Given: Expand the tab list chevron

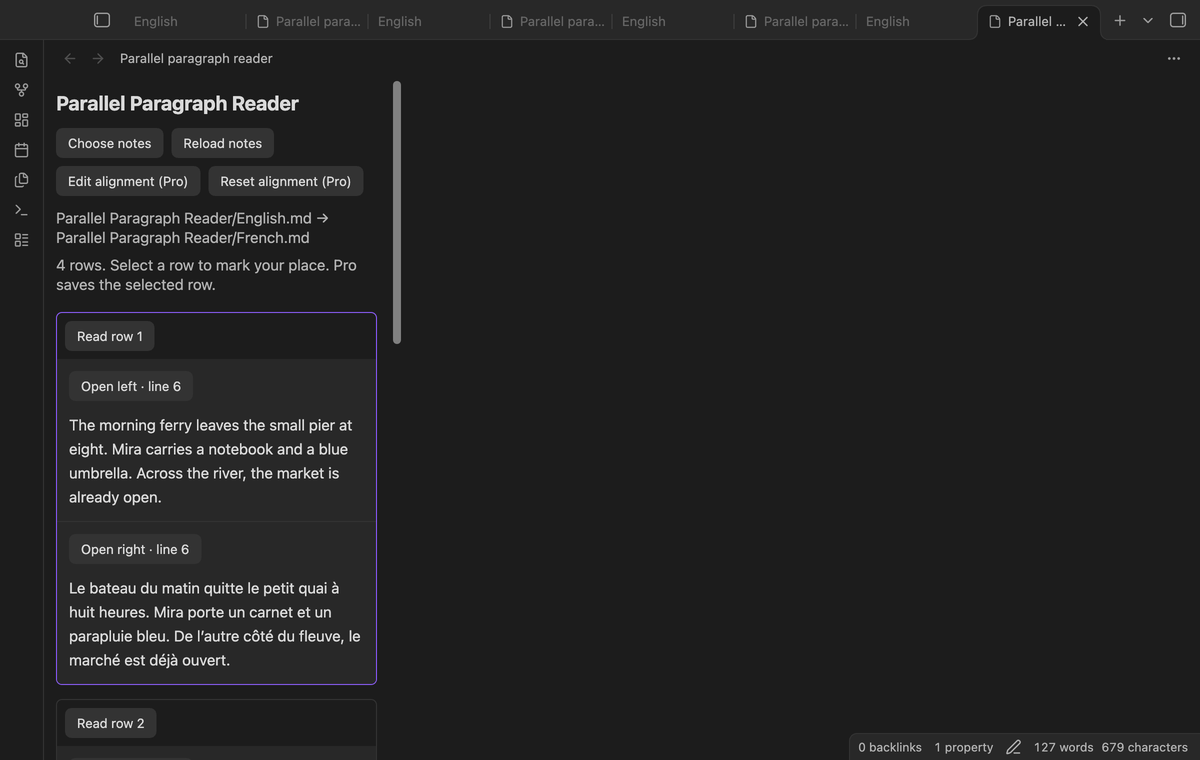Looking at the screenshot, I should click(1148, 20).
